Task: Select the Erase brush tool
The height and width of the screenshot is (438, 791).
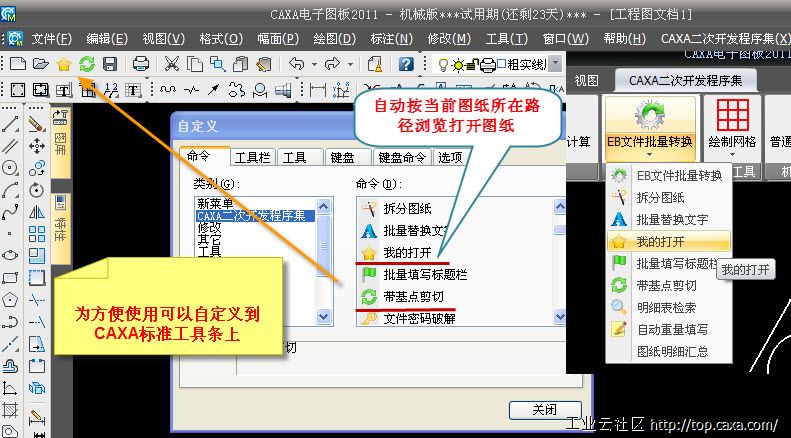Action: click(x=37, y=124)
